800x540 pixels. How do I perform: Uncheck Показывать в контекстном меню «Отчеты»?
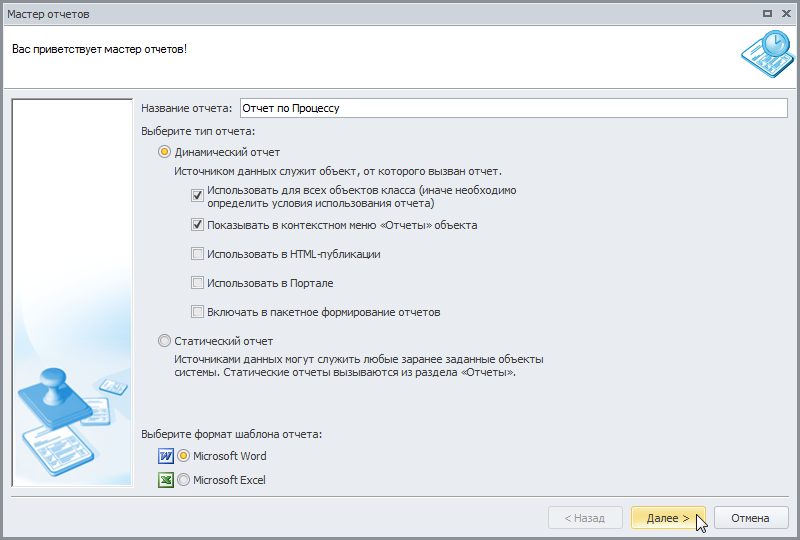197,225
